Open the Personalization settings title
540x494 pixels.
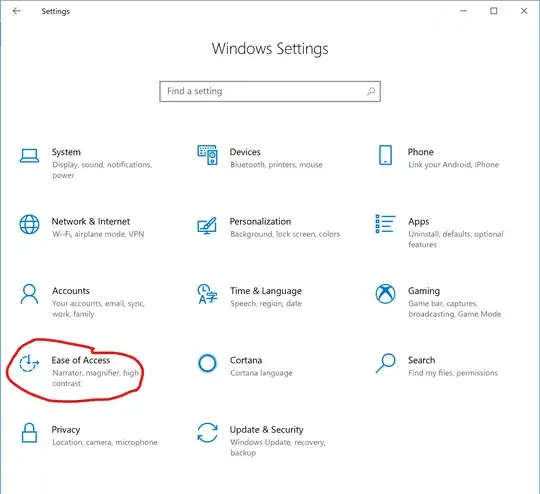click(260, 222)
